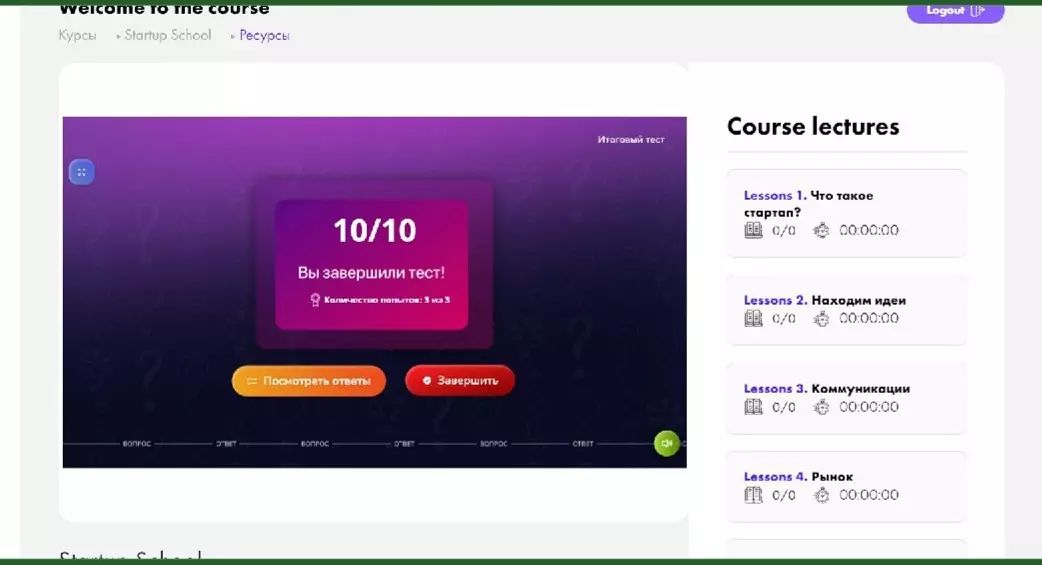
Task: Click the book icon under Lessons 3
Action: 753,407
